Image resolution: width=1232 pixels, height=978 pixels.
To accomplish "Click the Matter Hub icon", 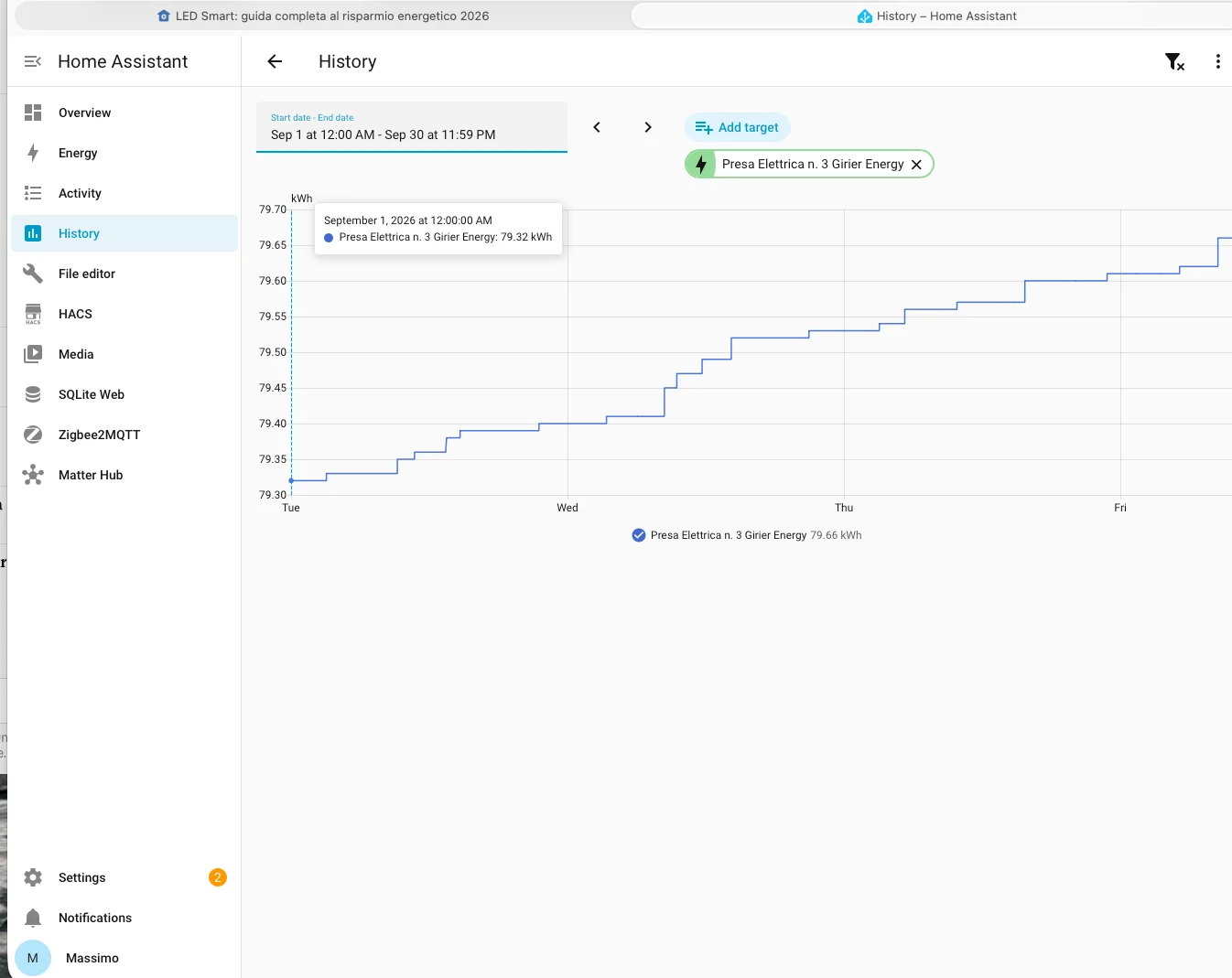I will click(x=33, y=475).
